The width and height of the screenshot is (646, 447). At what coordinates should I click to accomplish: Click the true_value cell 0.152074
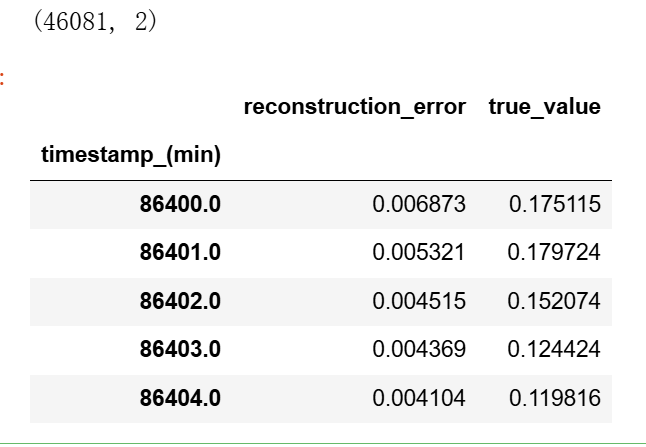(554, 301)
